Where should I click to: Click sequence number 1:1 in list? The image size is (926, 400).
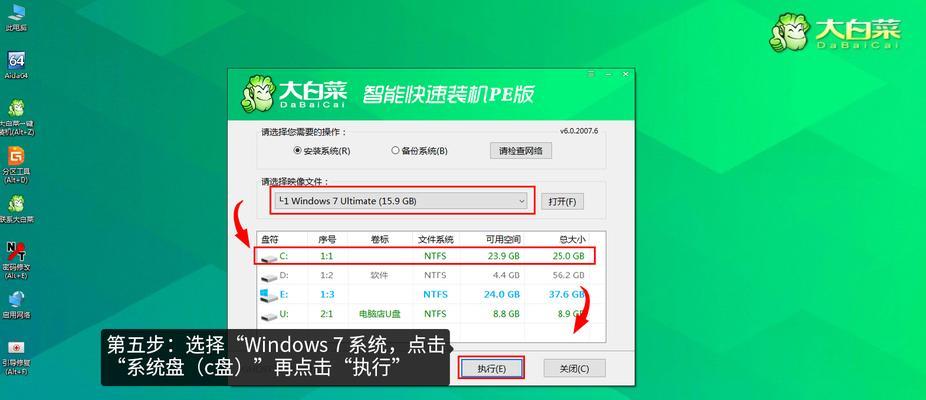(x=326, y=256)
